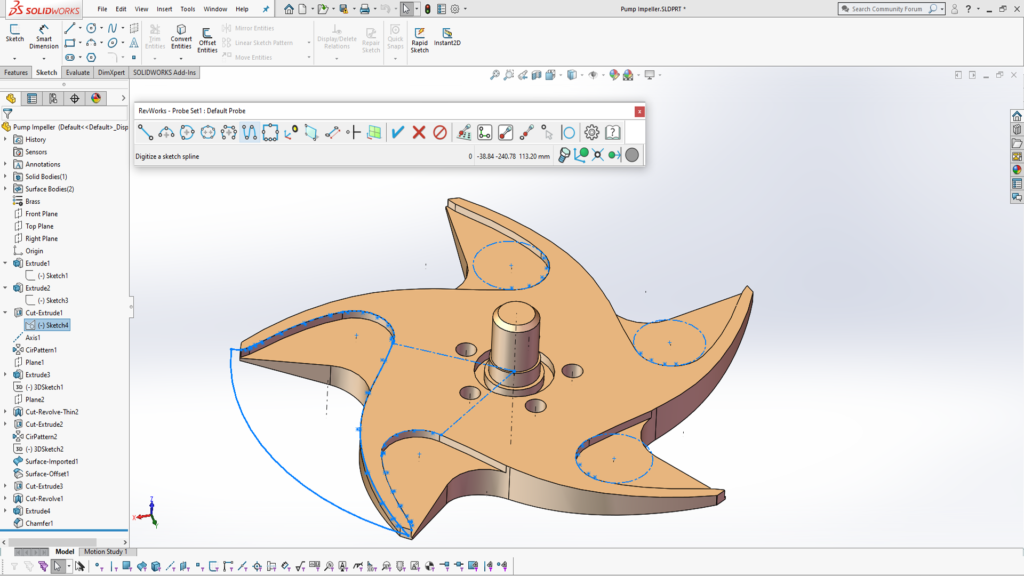Click the gray probe status indicator circle
This screenshot has height=576, width=1024.
tap(630, 154)
